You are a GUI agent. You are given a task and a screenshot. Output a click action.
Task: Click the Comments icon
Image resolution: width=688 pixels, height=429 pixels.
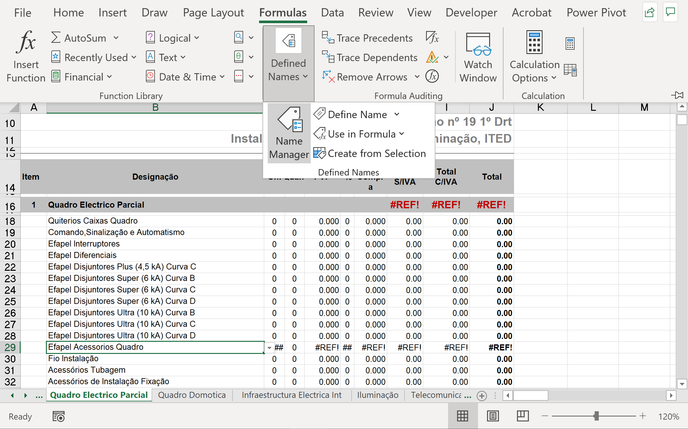(670, 12)
